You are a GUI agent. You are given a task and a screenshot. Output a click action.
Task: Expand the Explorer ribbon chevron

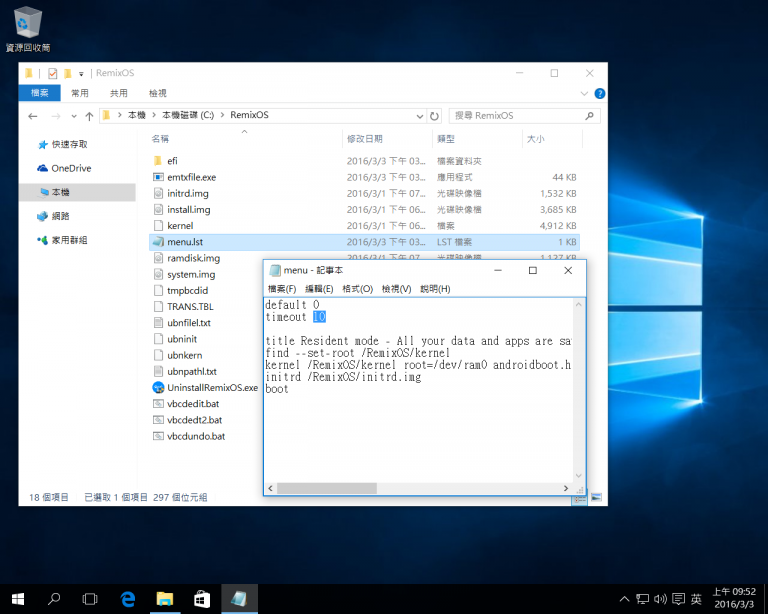584,93
